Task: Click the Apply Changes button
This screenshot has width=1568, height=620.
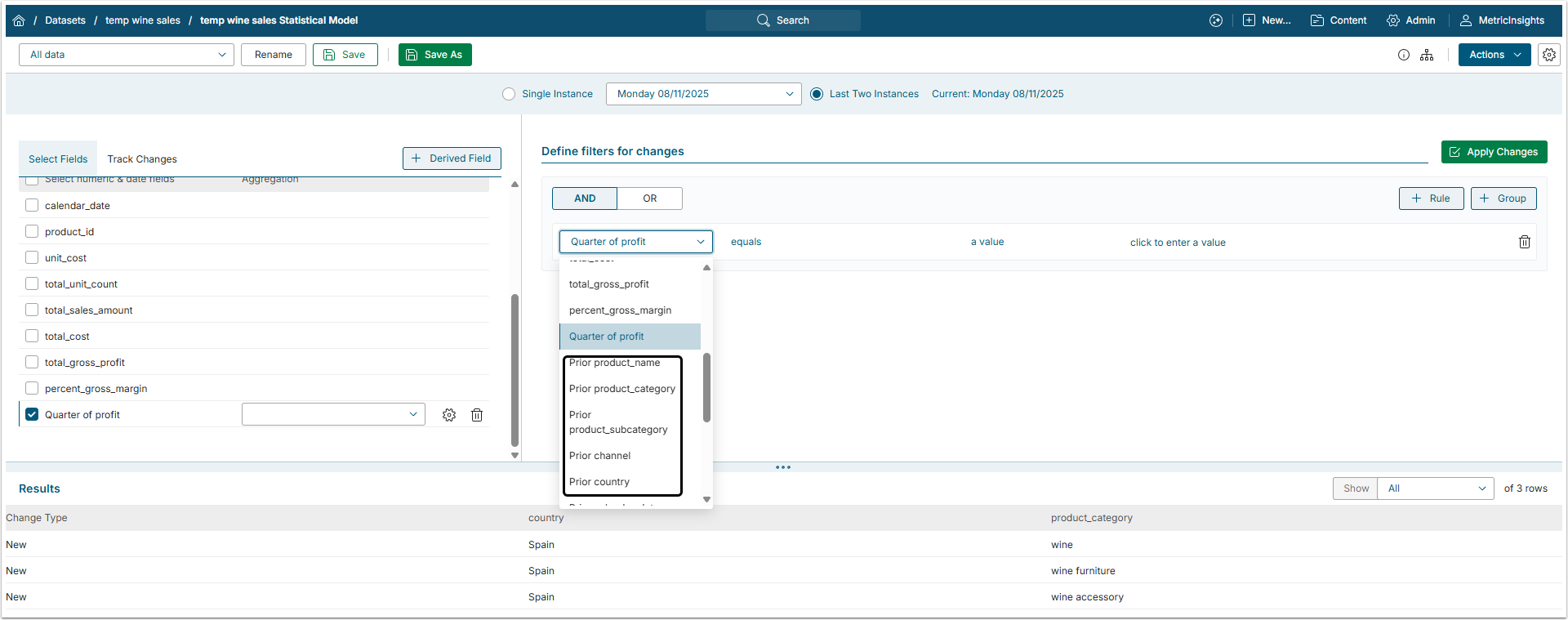Action: (1494, 152)
